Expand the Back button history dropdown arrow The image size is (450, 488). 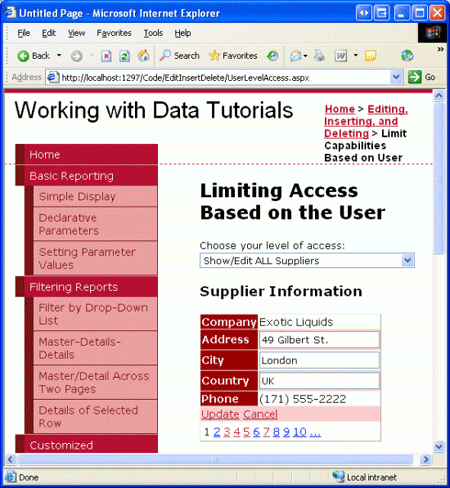59,55
